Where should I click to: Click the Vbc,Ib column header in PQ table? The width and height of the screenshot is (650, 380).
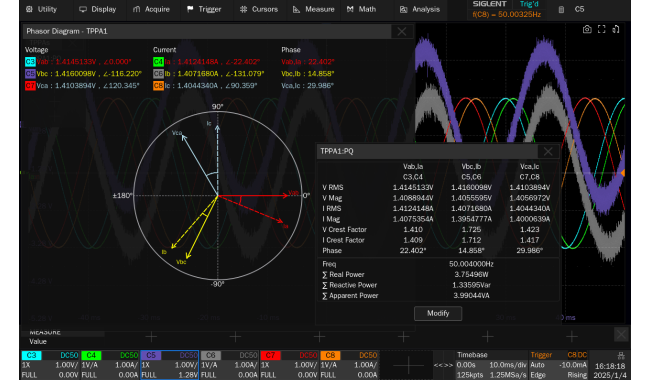[471, 167]
